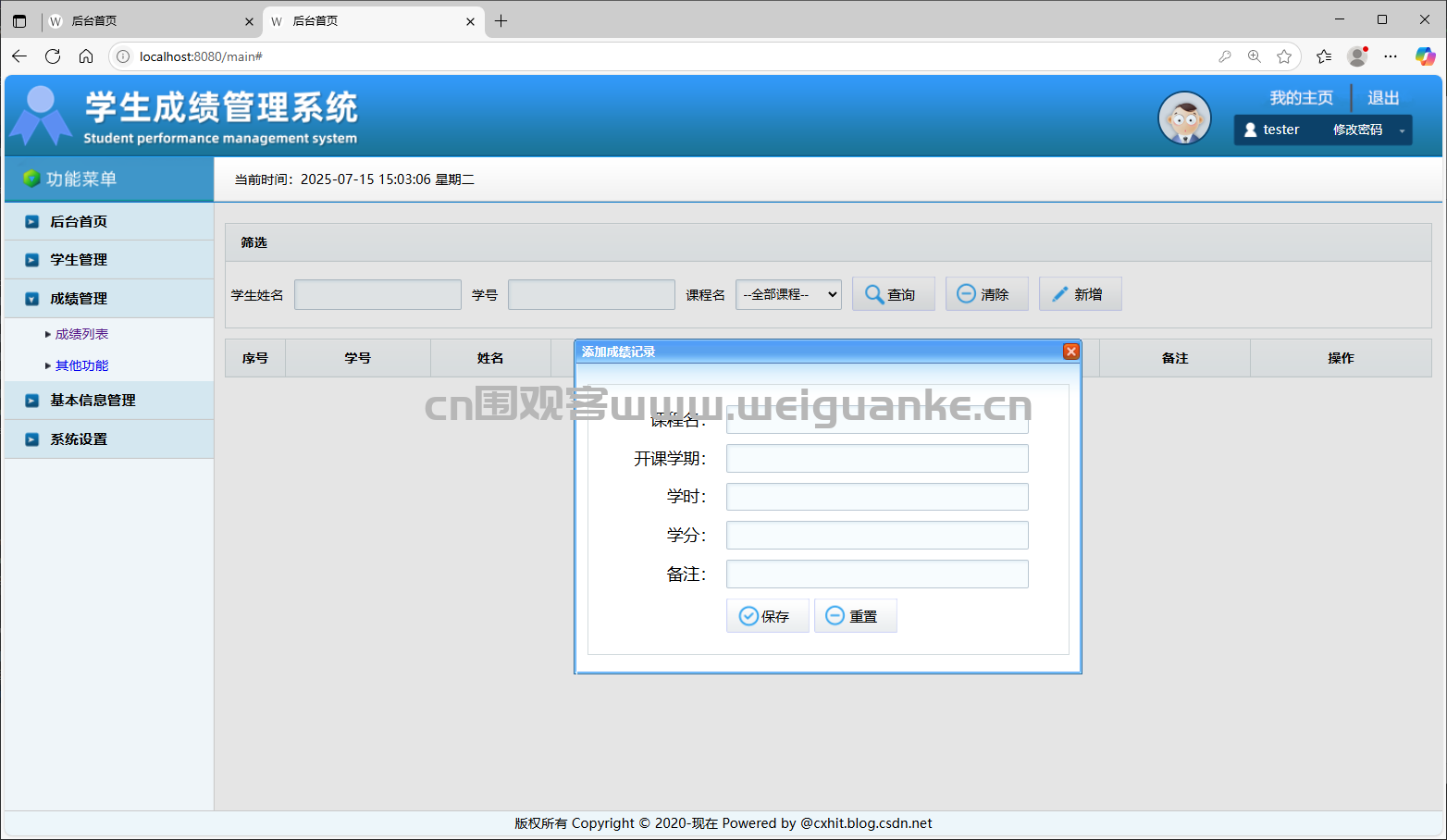Focus the 课程名 field in dialog
The height and width of the screenshot is (840, 1447).
[877, 419]
